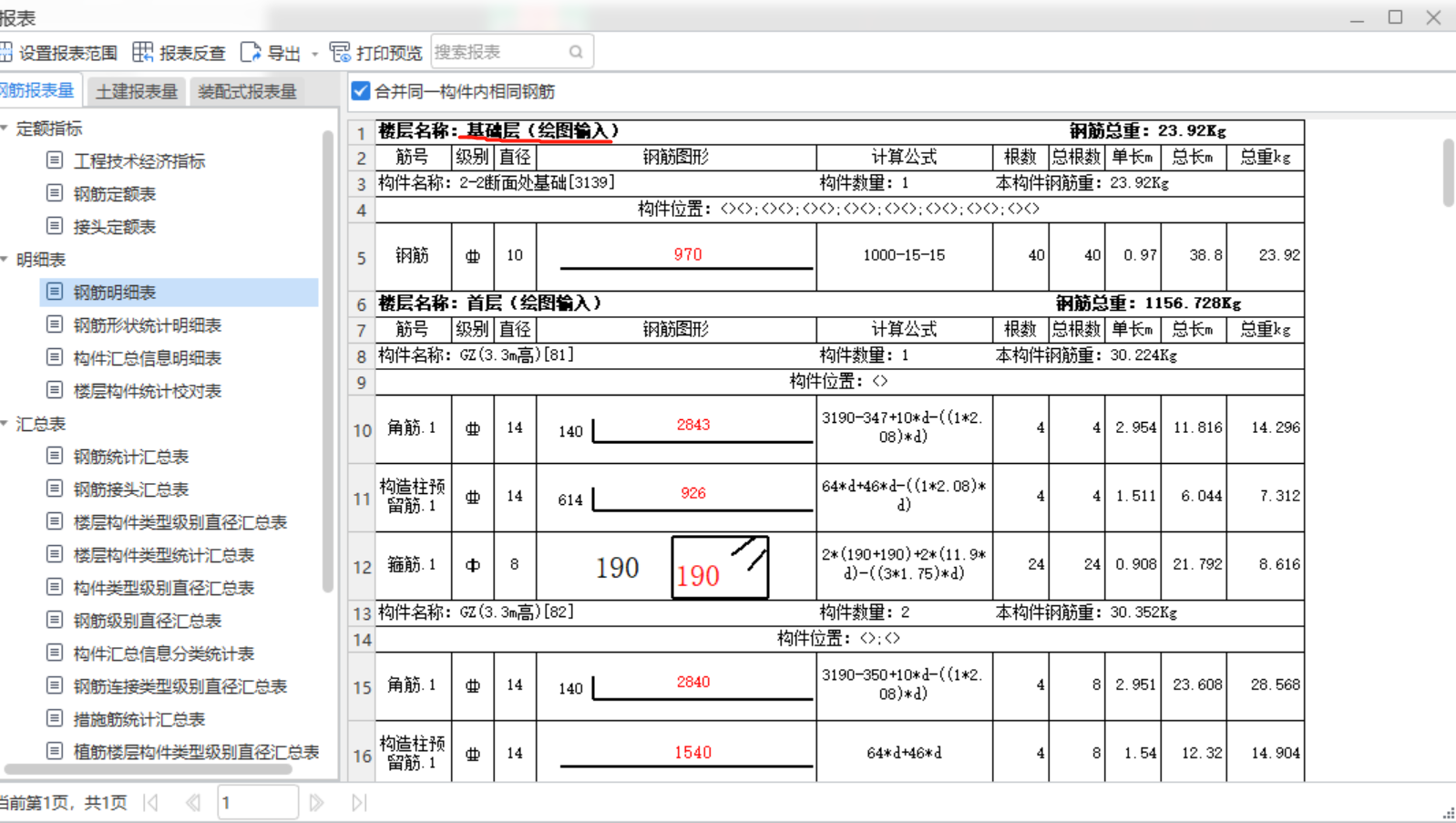Collapse the 定额指标 tree group
The image size is (1456, 823).
(5, 128)
